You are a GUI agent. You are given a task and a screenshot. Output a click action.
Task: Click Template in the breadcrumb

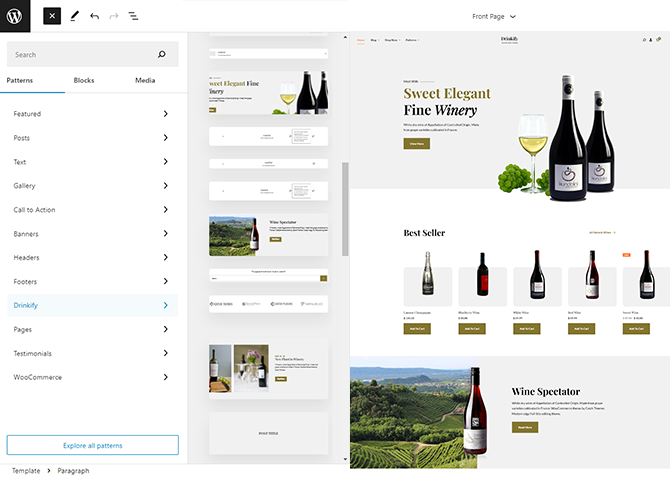click(x=26, y=470)
